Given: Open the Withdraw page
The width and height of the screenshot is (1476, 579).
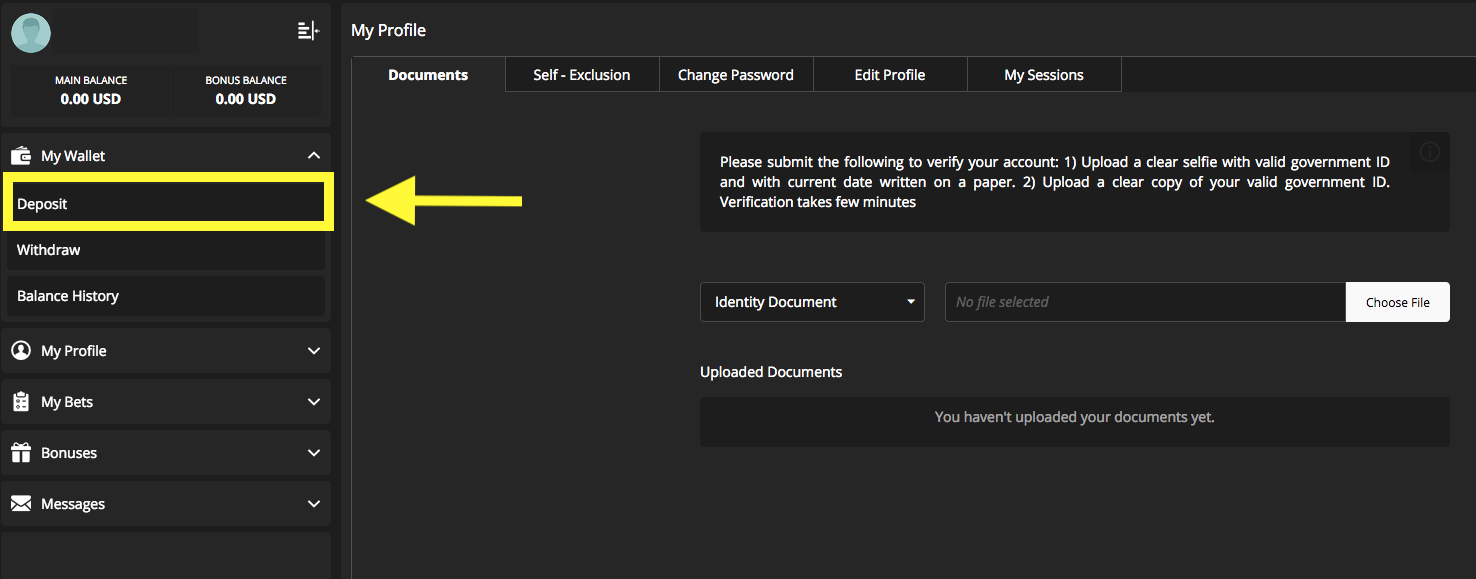Looking at the screenshot, I should click(166, 250).
